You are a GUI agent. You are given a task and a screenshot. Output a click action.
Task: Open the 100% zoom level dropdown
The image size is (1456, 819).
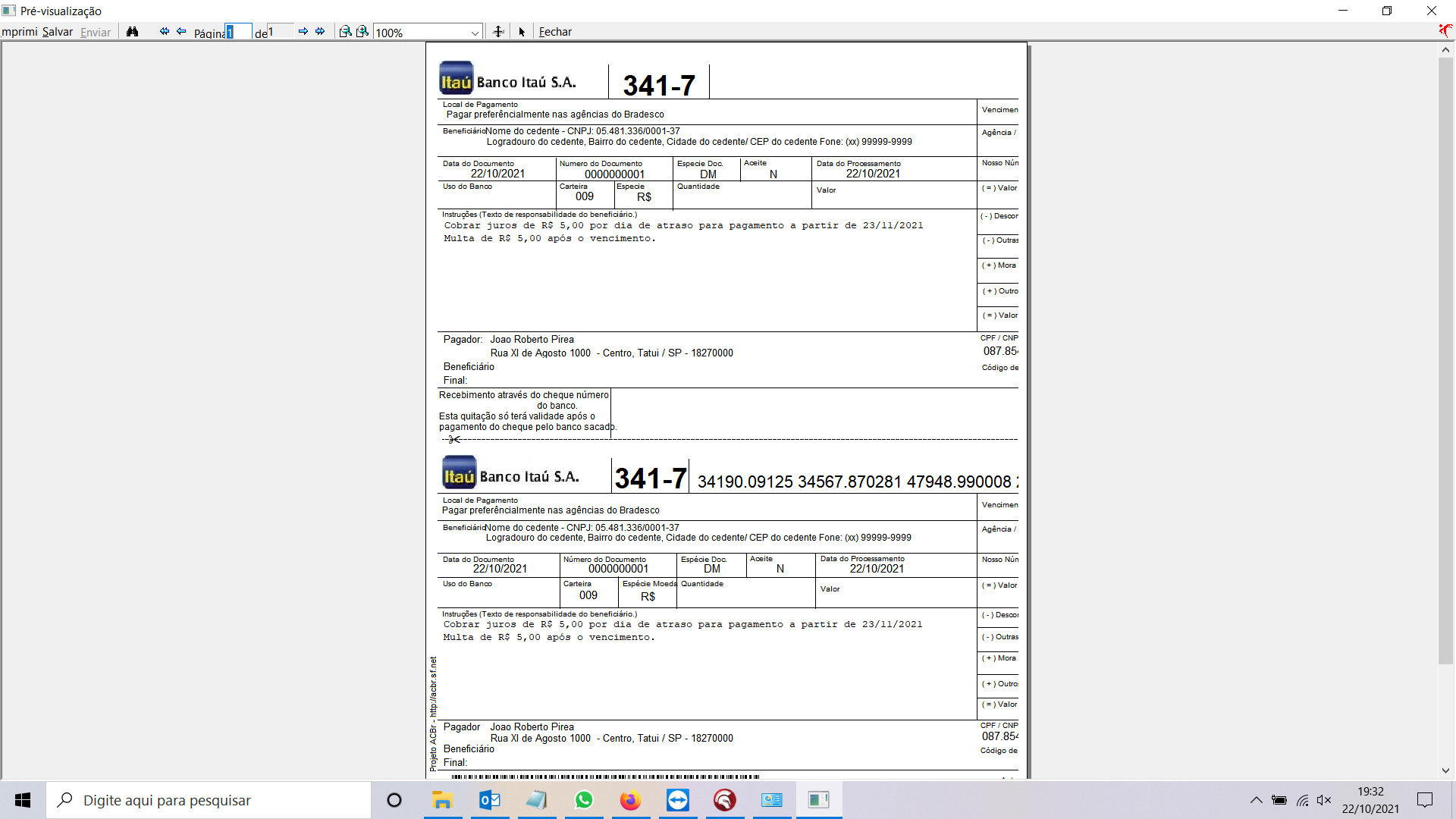tap(475, 33)
